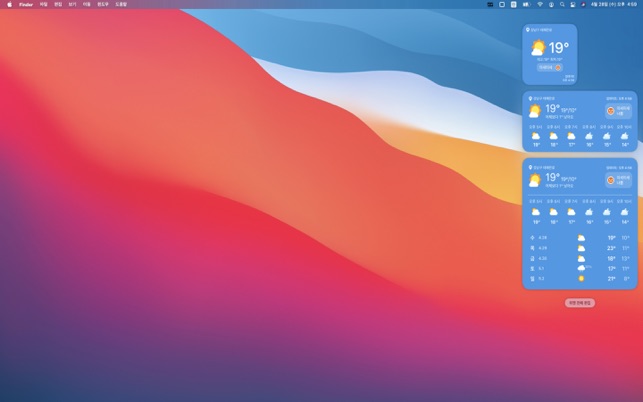Screen dimensions: 643x402
Task: Click the large 19° reading in the small widget
Action: tap(559, 48)
